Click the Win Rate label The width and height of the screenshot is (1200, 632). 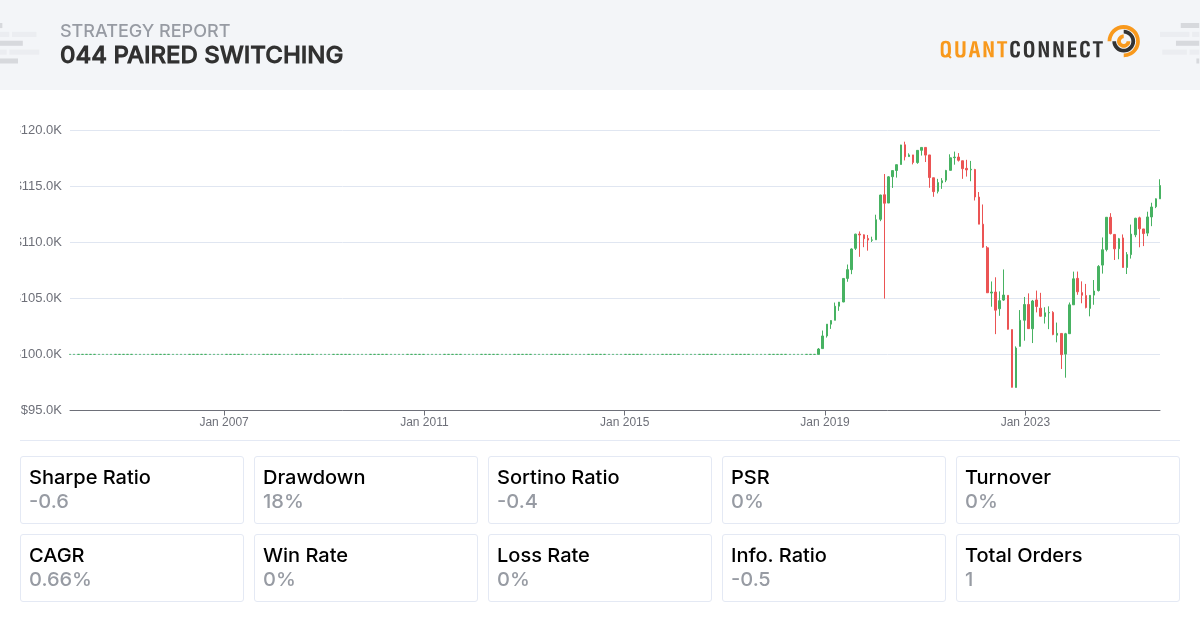(305, 555)
